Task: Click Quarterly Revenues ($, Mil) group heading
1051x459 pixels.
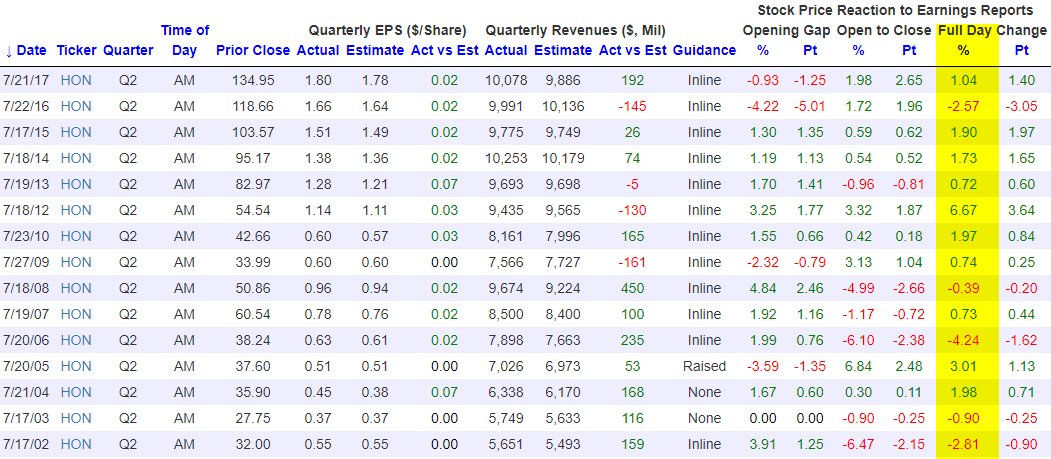Action: click(575, 30)
